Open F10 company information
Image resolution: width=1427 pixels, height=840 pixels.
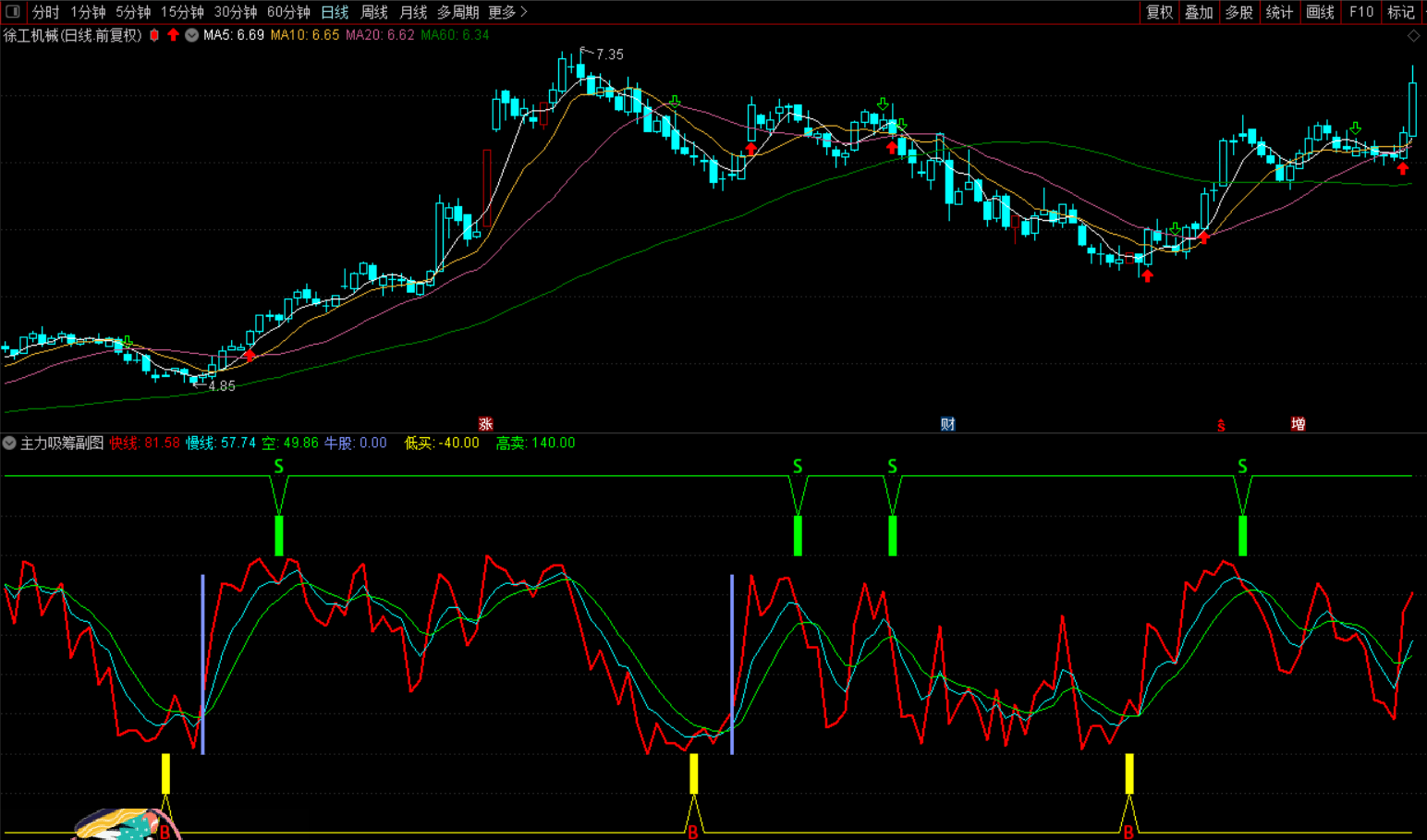(x=1360, y=12)
